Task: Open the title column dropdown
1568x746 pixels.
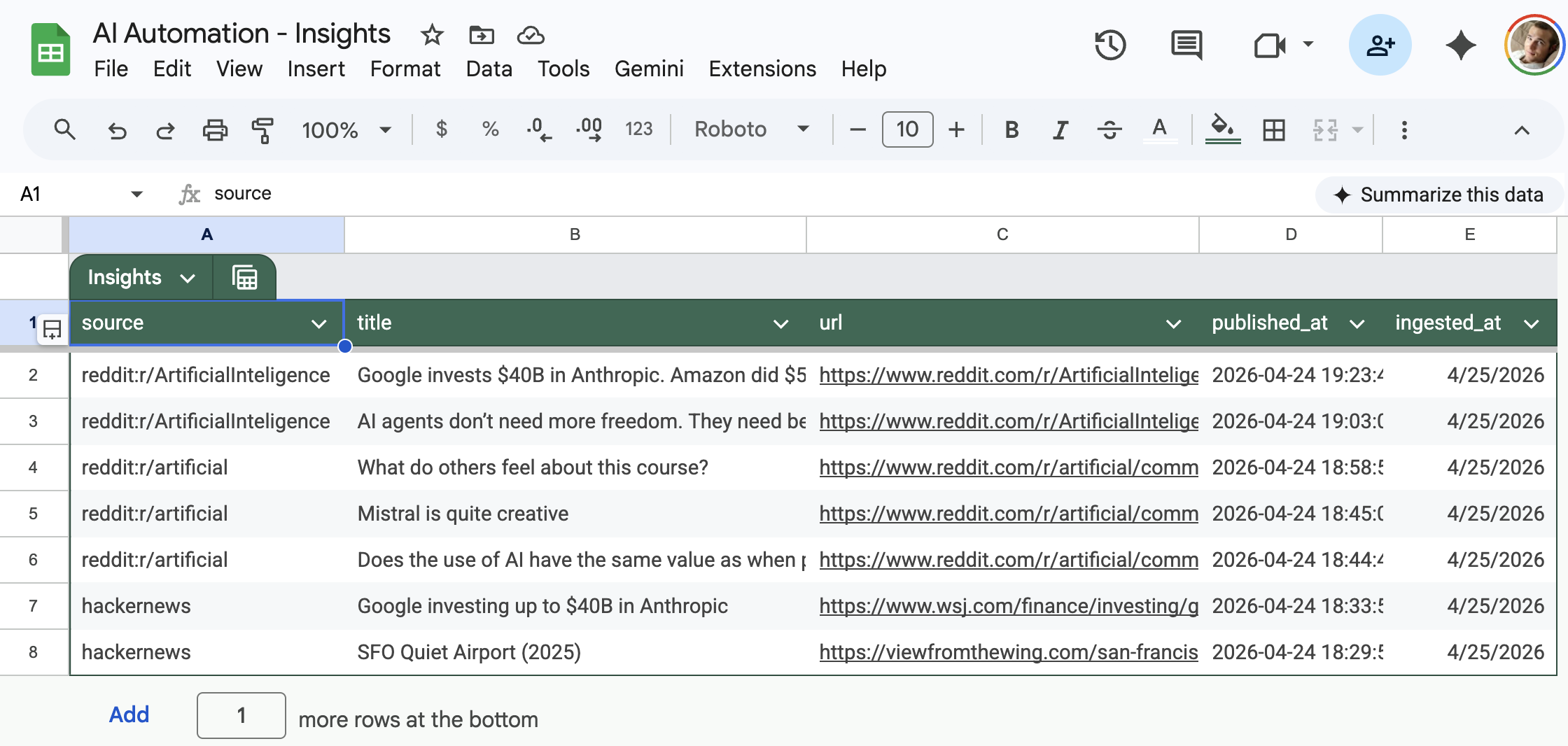Action: tap(781, 323)
